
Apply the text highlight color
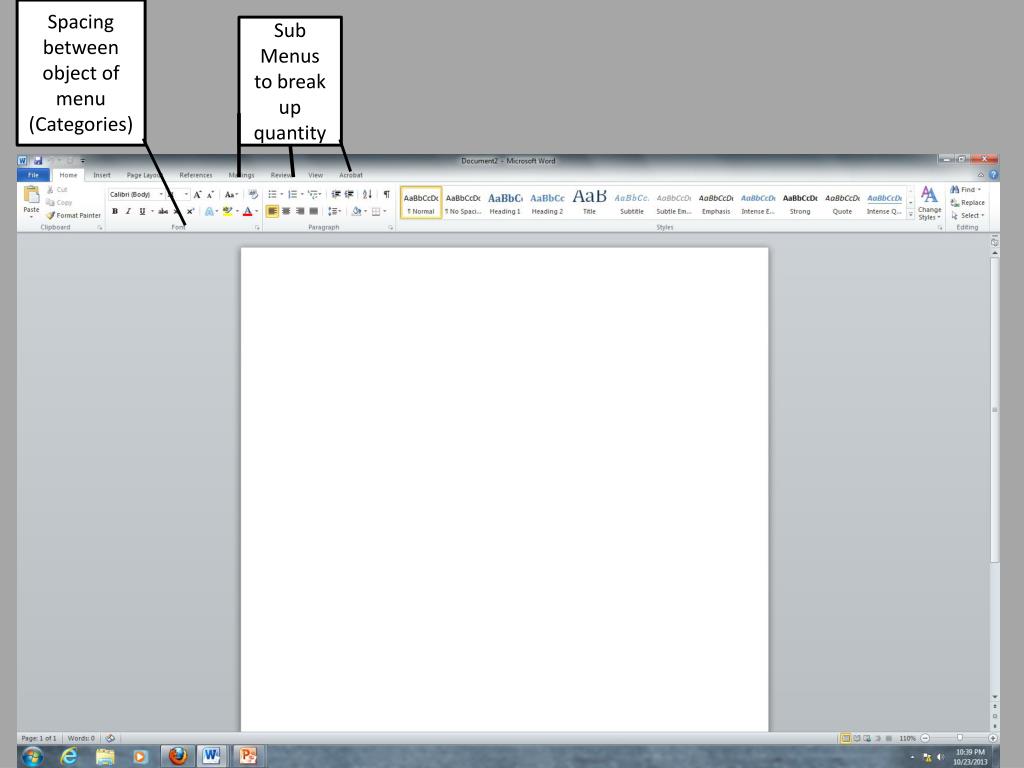(227, 211)
